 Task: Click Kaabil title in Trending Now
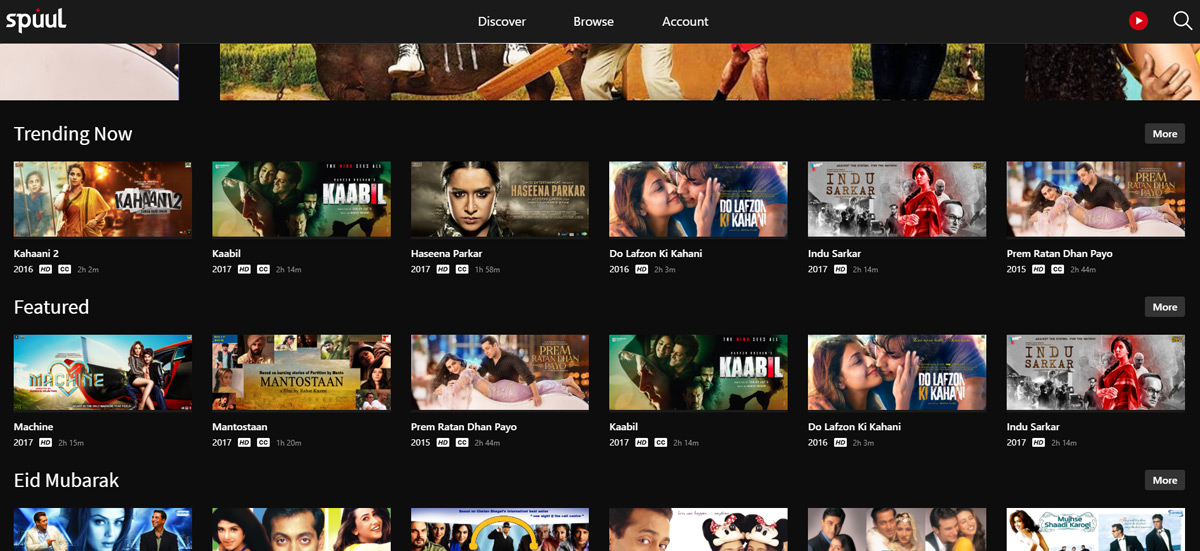coord(225,254)
